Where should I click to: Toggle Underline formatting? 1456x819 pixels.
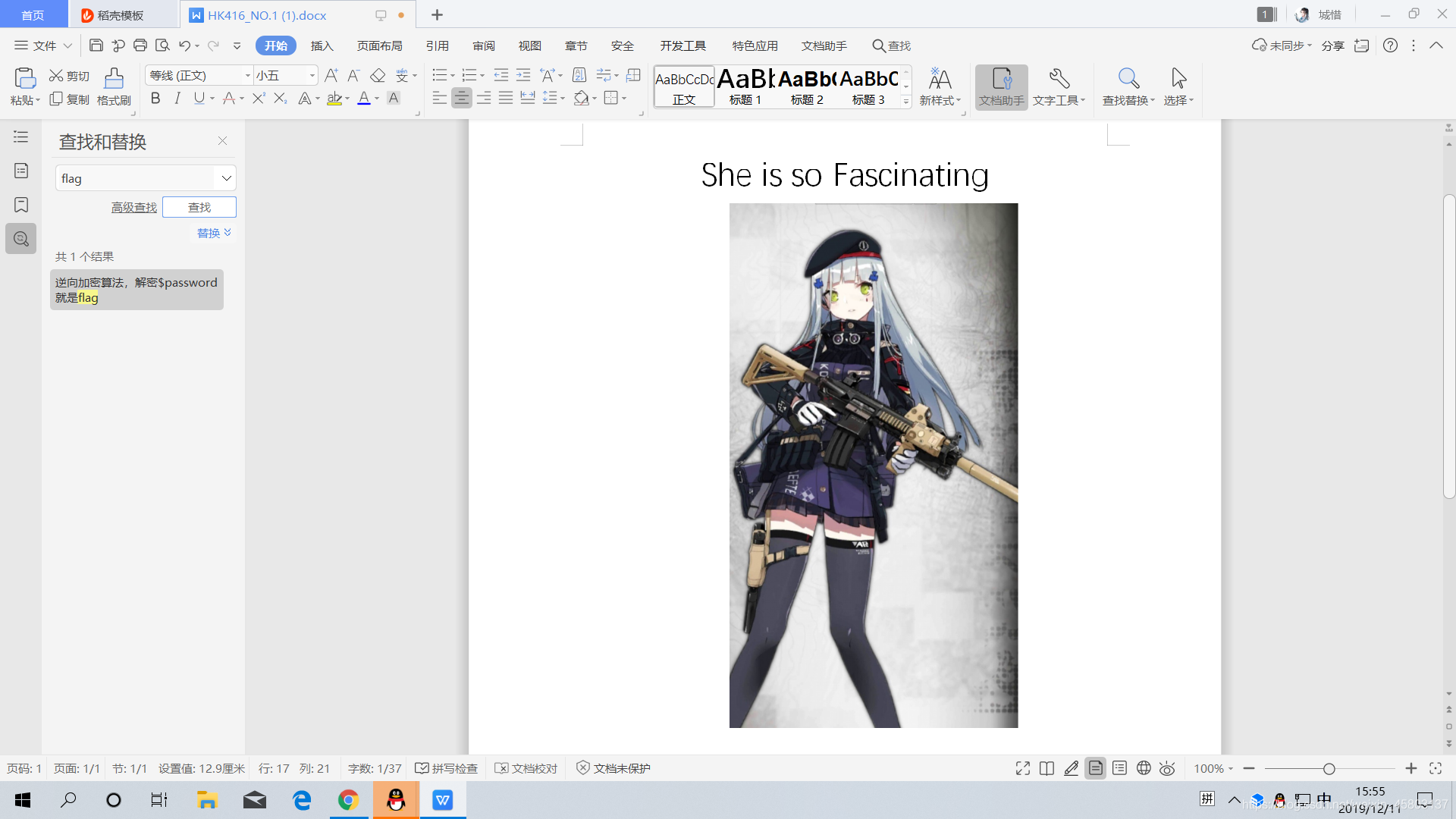[199, 98]
